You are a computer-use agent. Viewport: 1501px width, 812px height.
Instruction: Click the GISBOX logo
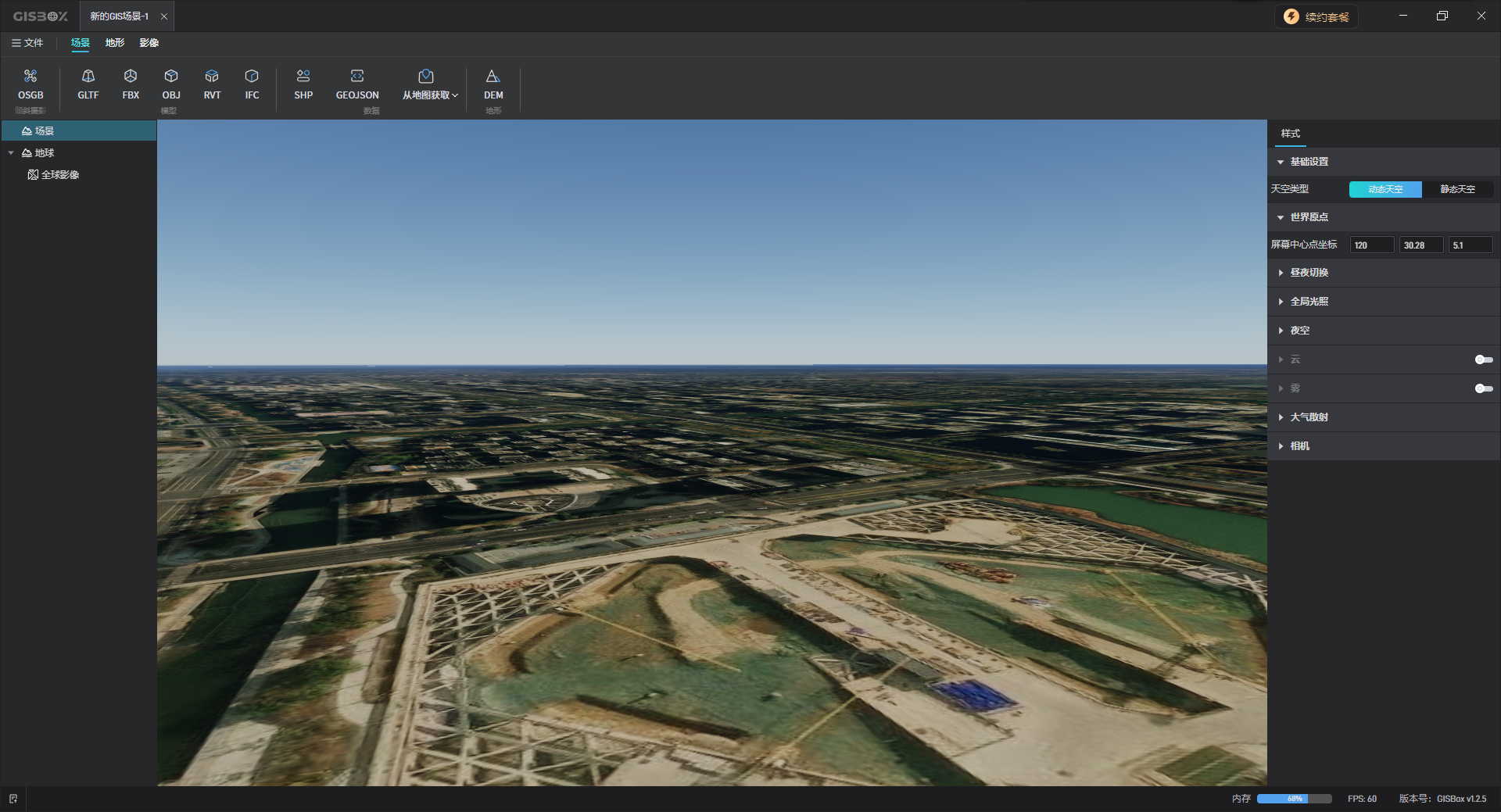[41, 16]
